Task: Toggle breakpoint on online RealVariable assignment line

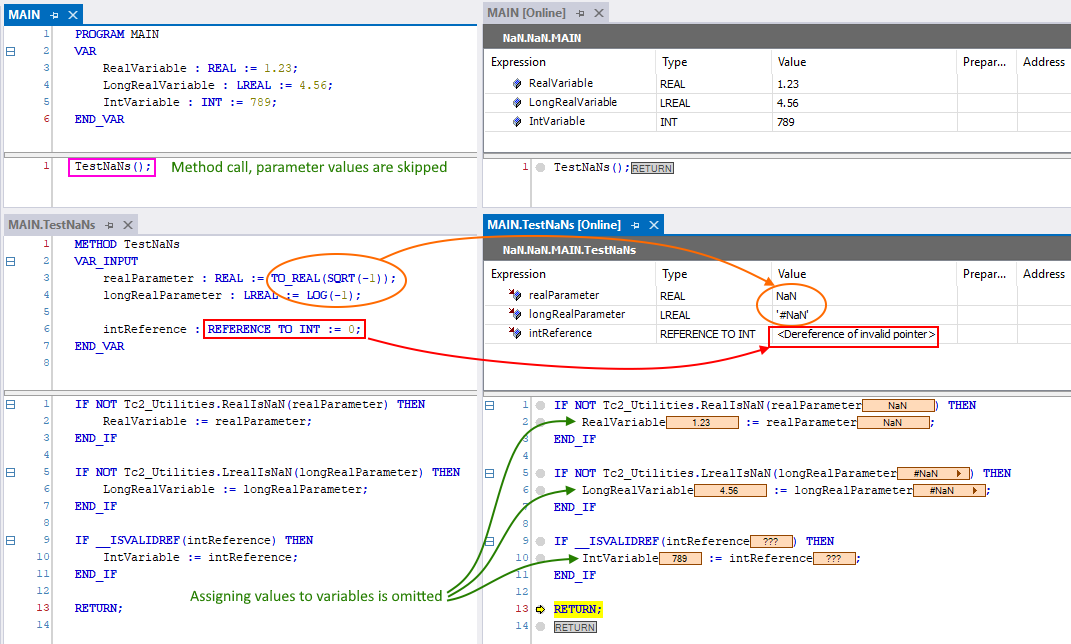Action: (x=540, y=422)
